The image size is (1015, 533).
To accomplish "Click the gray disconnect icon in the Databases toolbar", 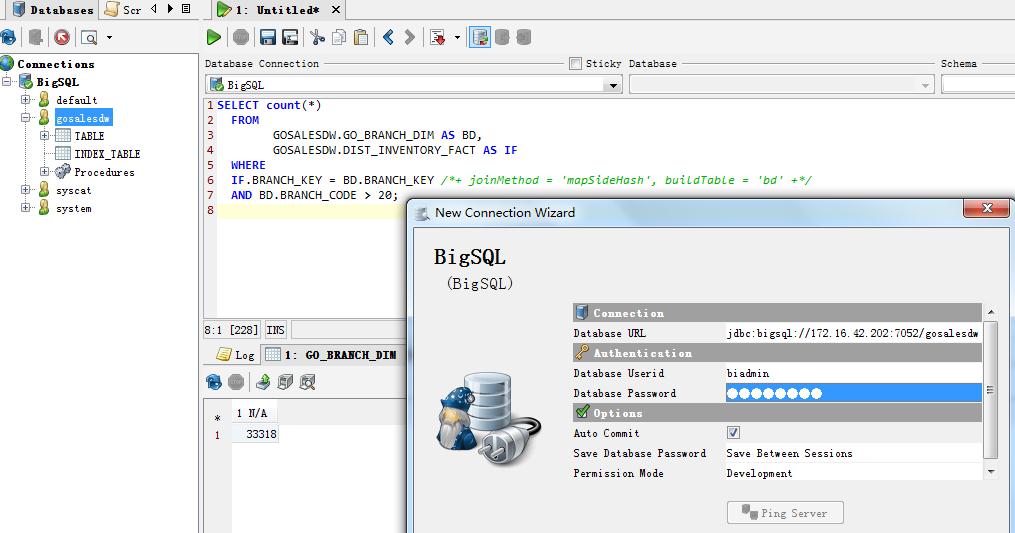I will click(36, 38).
